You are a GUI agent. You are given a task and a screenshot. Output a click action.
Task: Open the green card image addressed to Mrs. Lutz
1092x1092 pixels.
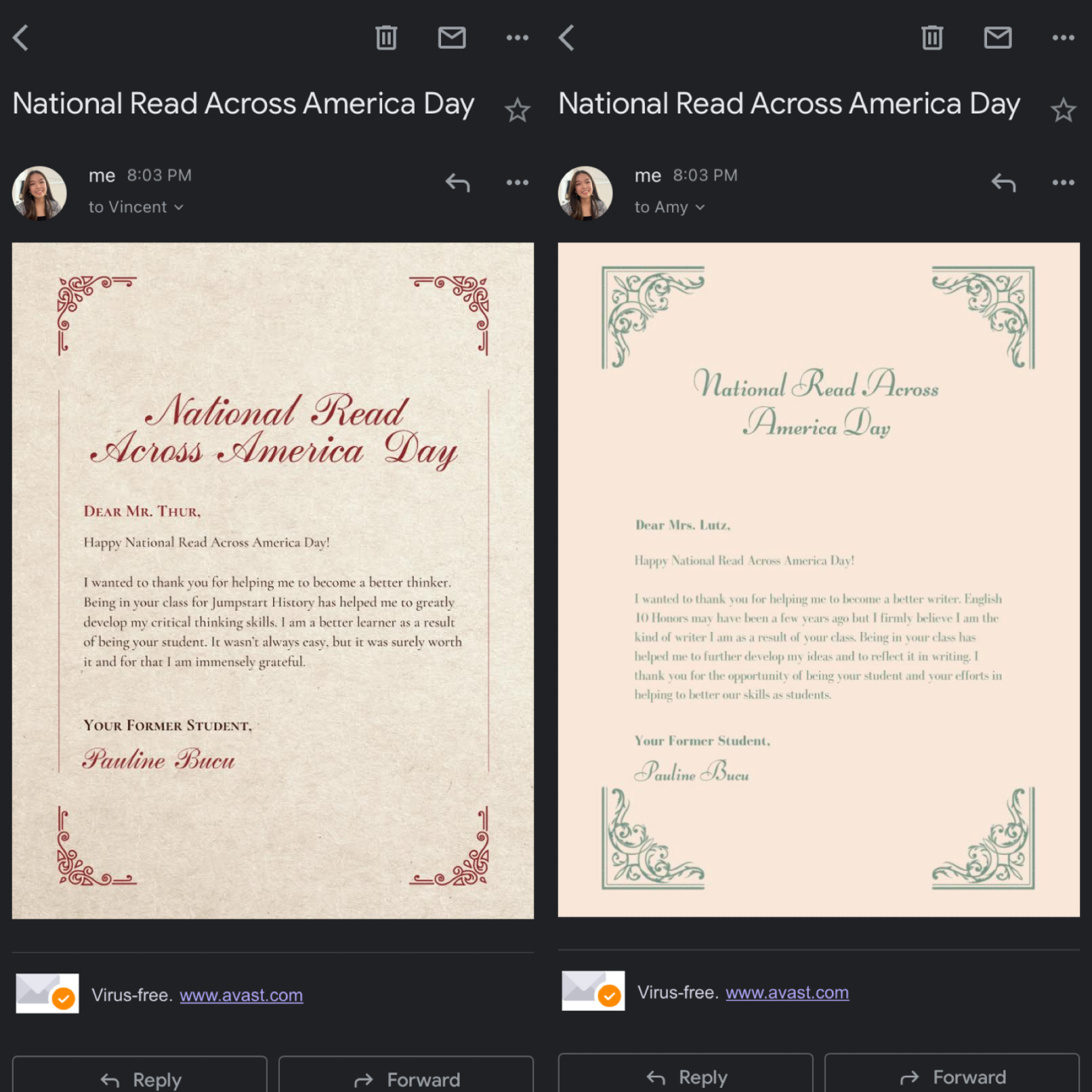(x=819, y=580)
